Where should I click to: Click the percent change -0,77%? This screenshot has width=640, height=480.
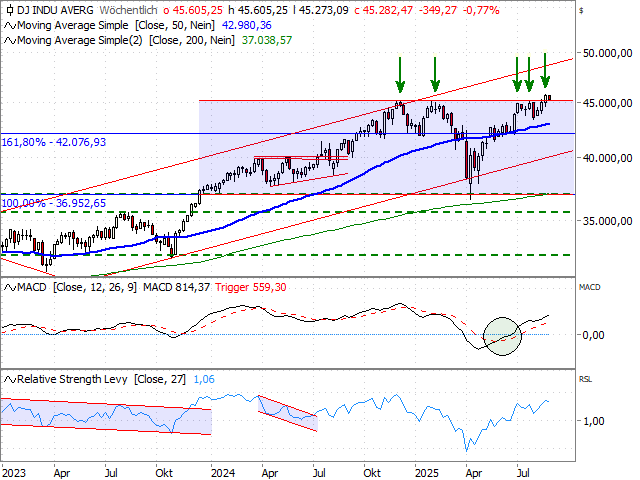pyautogui.click(x=481, y=10)
